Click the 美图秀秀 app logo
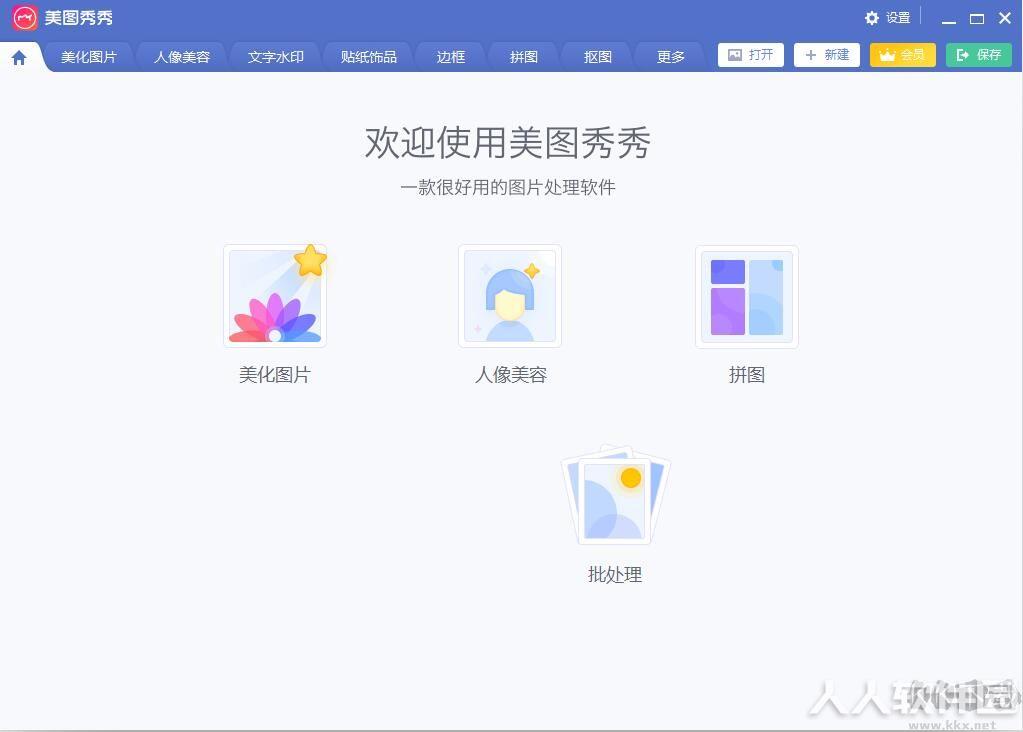 [25, 18]
